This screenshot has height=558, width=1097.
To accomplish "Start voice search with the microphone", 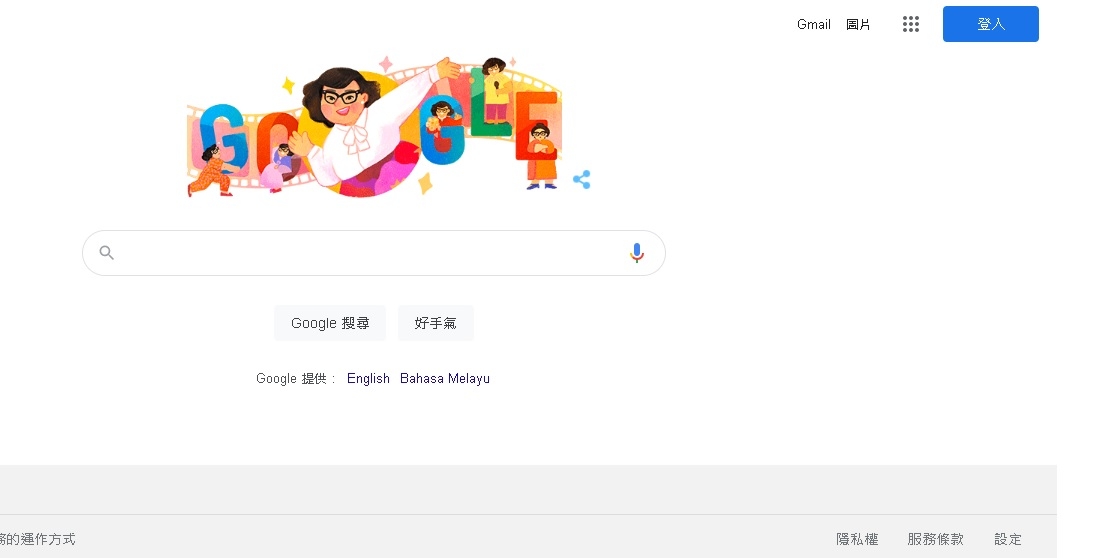I will [637, 253].
